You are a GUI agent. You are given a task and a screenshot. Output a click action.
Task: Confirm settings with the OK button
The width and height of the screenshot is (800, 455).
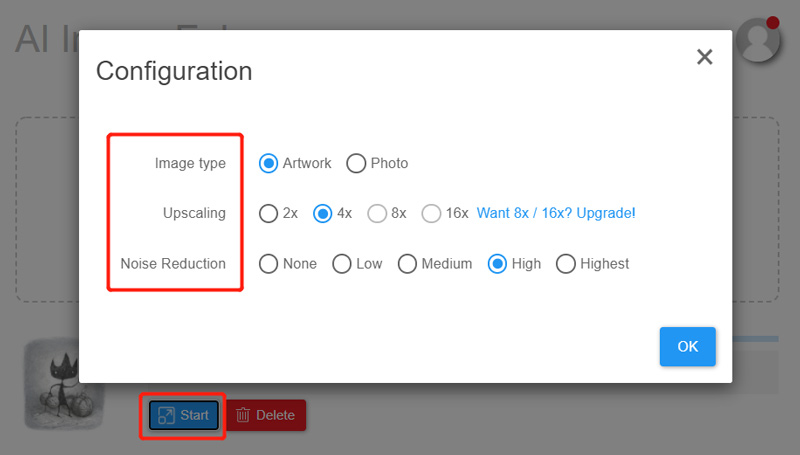[687, 346]
